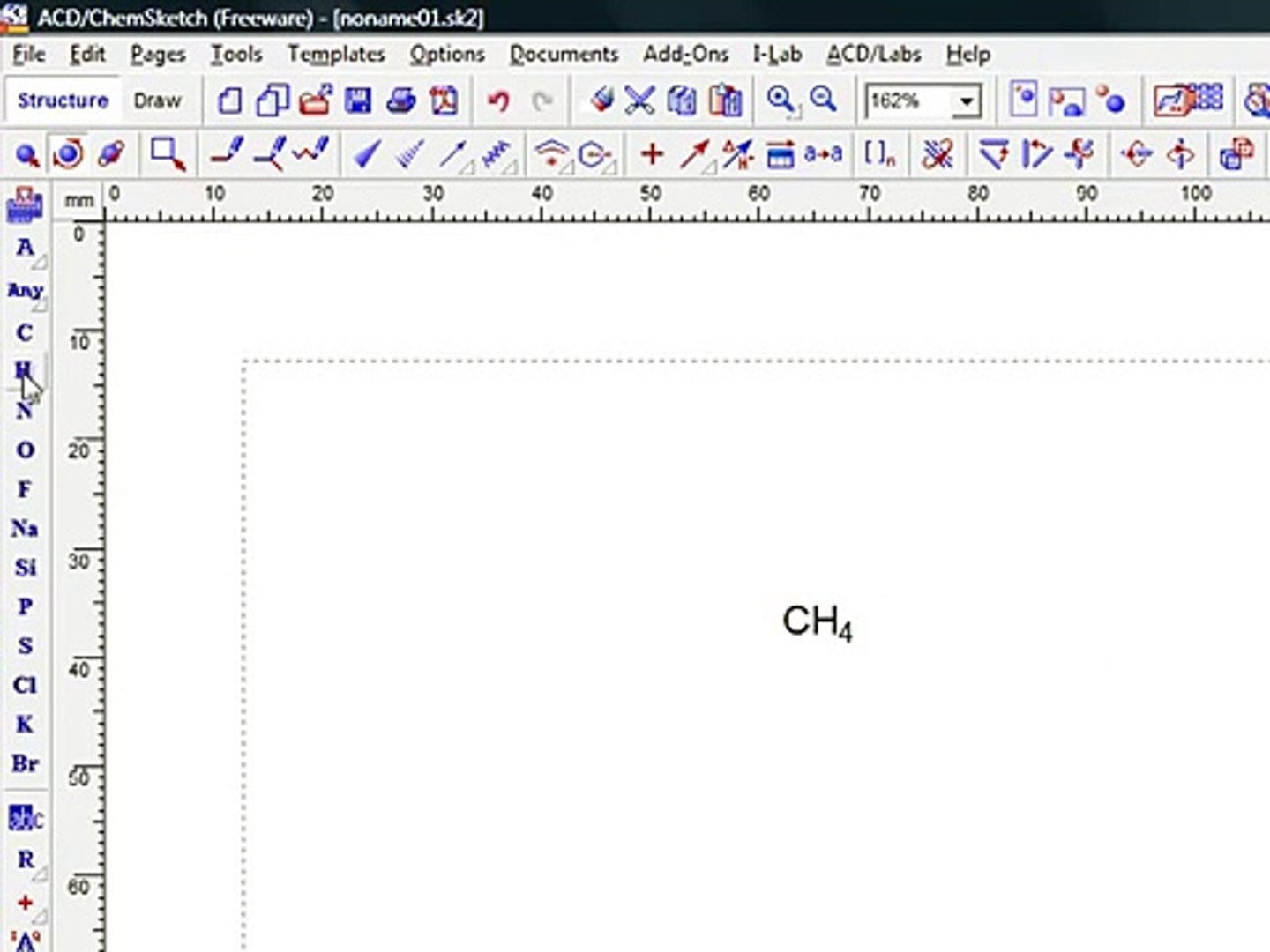Open a file with the folder icon

[x=316, y=100]
